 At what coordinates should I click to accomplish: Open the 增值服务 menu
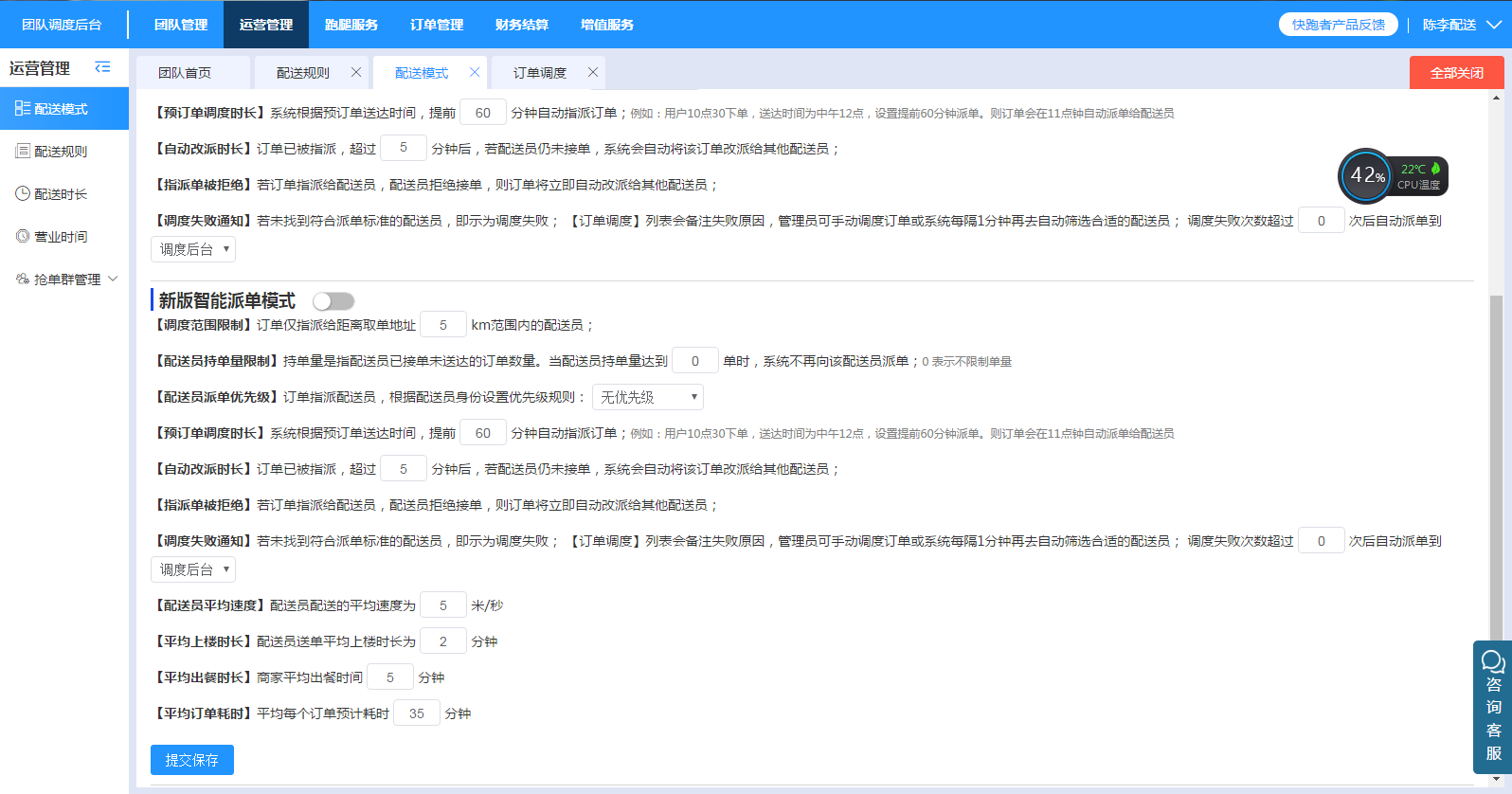(607, 25)
